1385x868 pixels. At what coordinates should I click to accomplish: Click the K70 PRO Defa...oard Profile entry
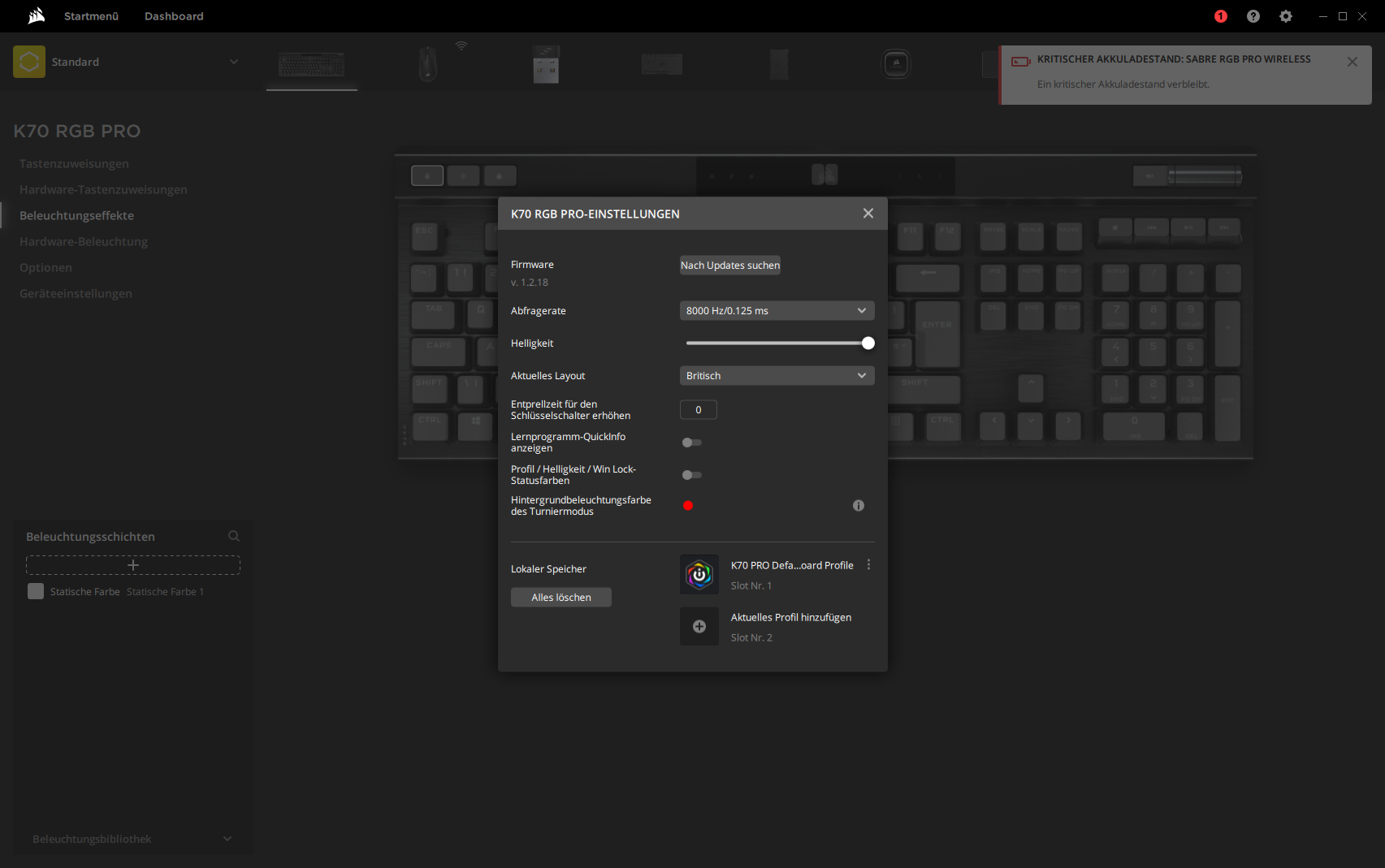click(792, 565)
